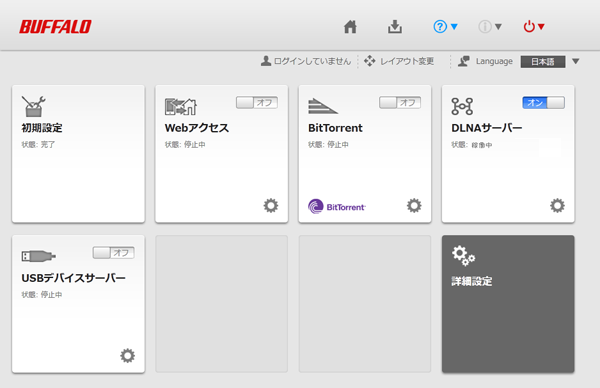The image size is (600, 388).
Task: Turn off the DLNA server switch
Action: (x=543, y=103)
